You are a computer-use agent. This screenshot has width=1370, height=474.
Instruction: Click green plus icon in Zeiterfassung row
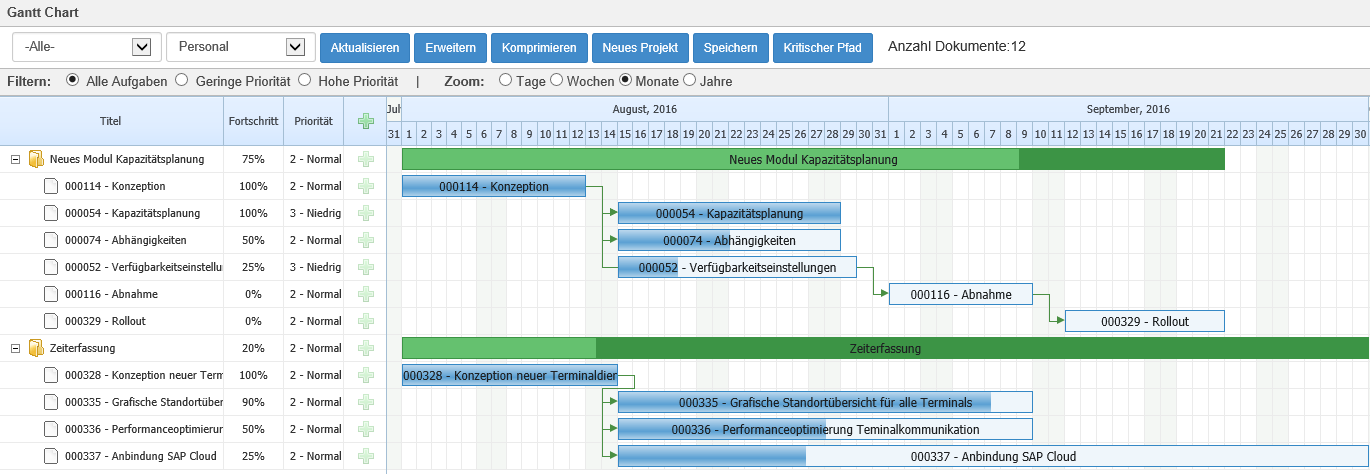coord(366,348)
